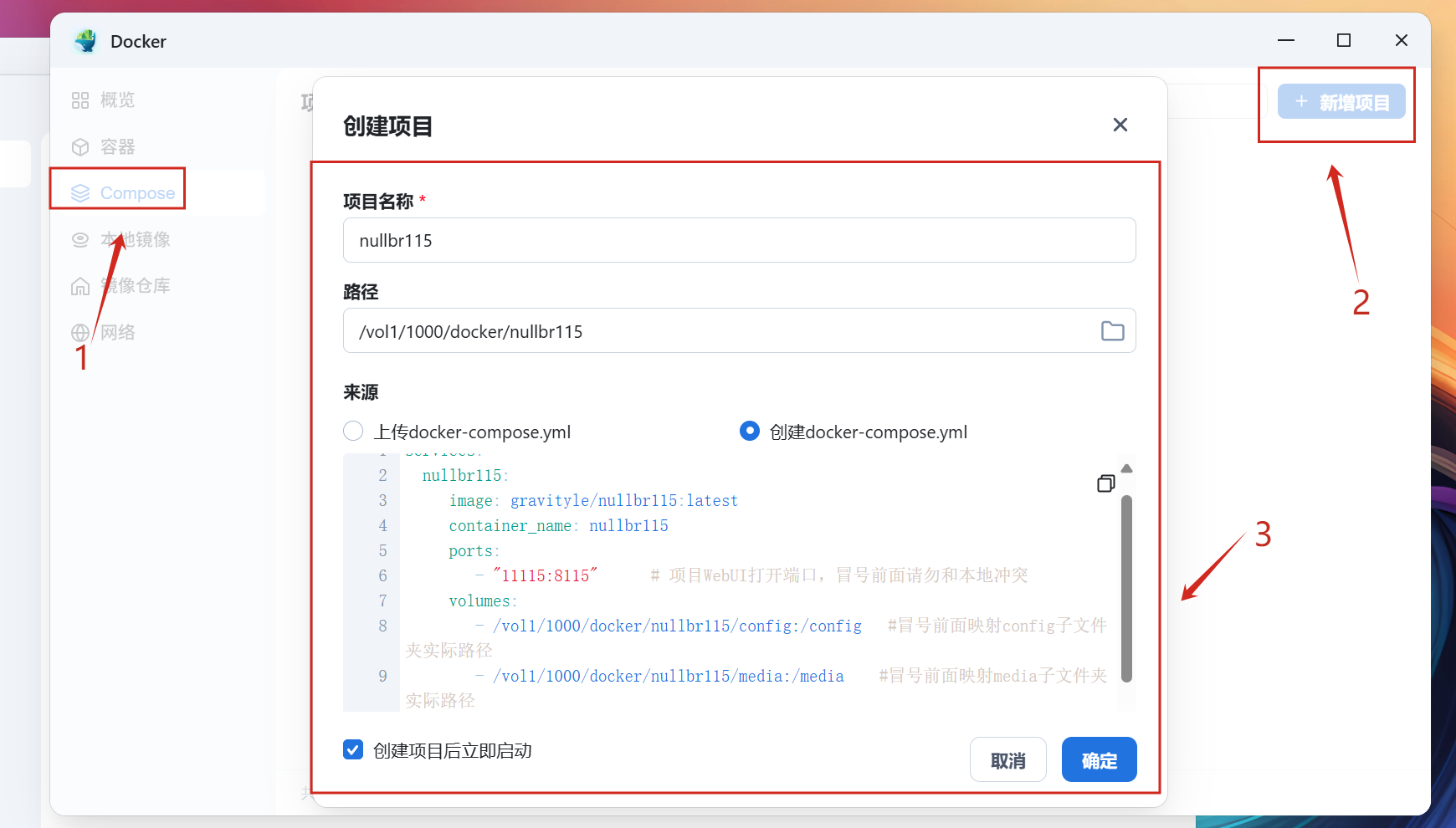This screenshot has width=1456, height=828.
Task: Click the Docker app logo icon
Action: point(85,41)
